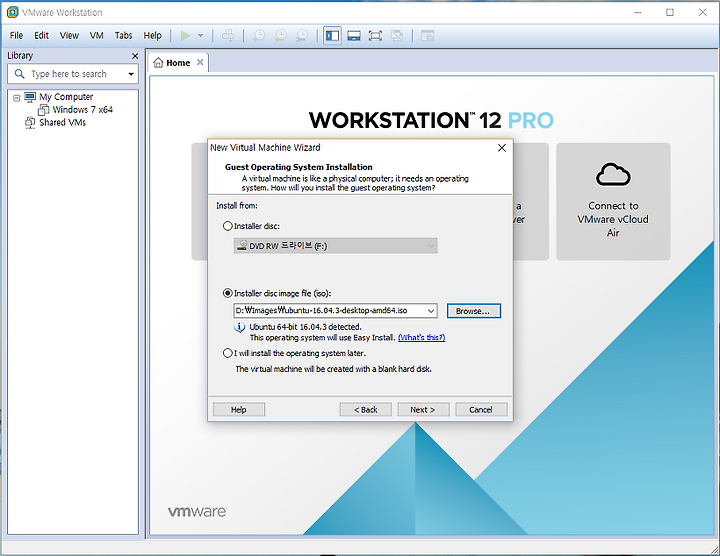Click the cloud icon for vCloud Air
The height and width of the screenshot is (556, 720).
coord(613,174)
